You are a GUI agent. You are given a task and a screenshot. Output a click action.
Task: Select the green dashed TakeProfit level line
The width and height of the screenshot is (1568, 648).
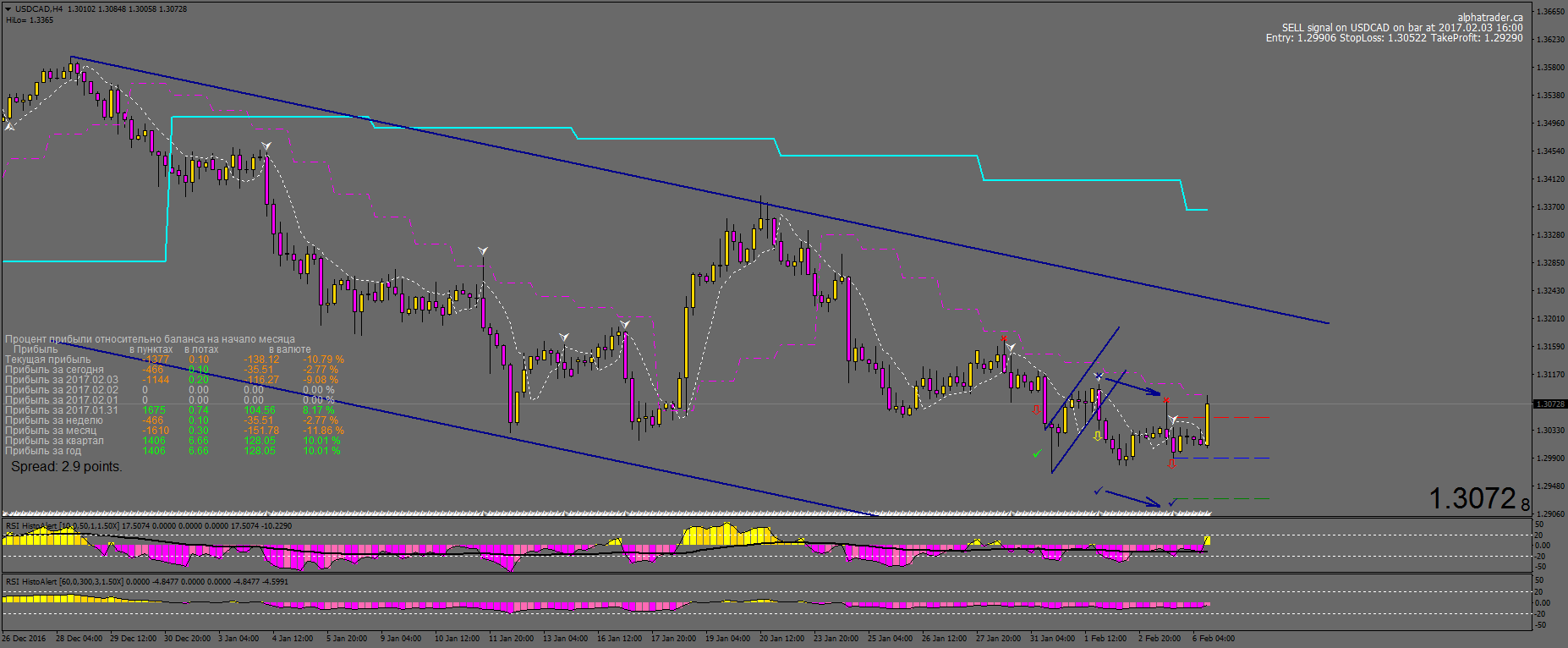(1220, 499)
